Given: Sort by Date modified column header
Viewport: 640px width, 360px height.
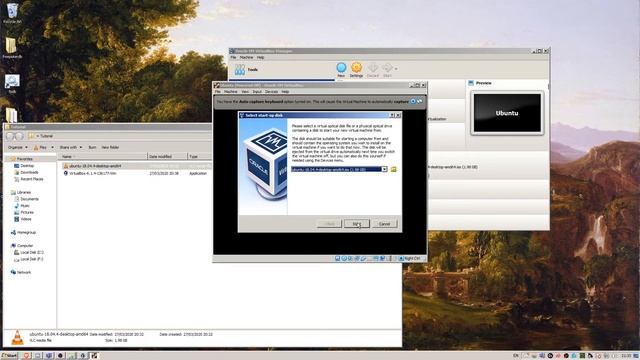Looking at the screenshot, I should (x=167, y=156).
